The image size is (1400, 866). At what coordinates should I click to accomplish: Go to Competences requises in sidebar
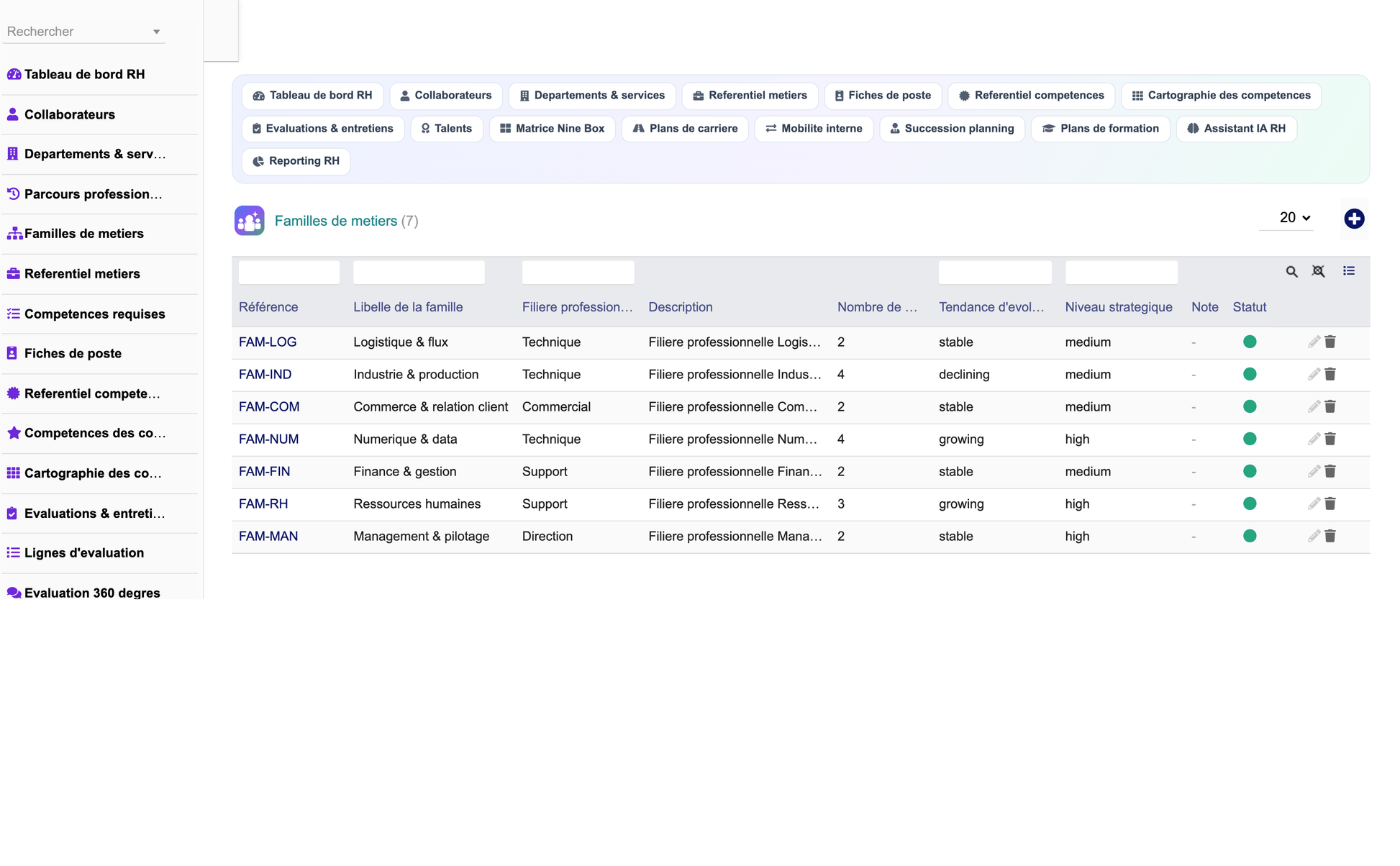click(100, 314)
